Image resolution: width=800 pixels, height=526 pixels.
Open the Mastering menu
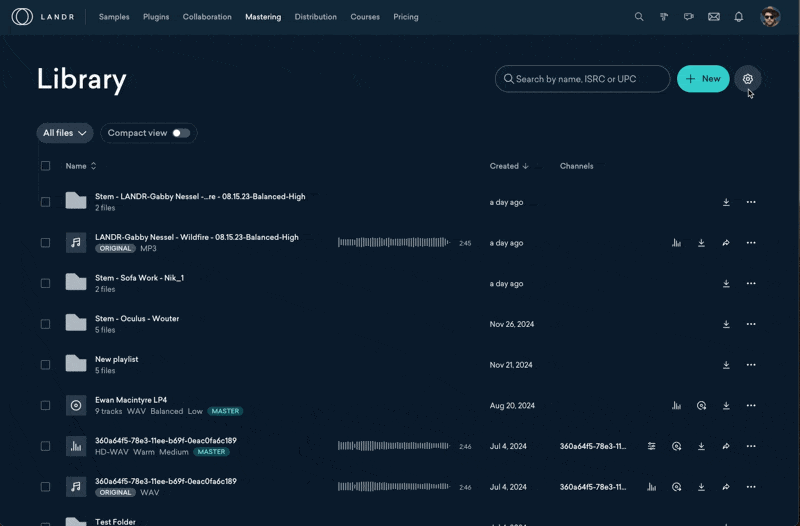pos(263,17)
